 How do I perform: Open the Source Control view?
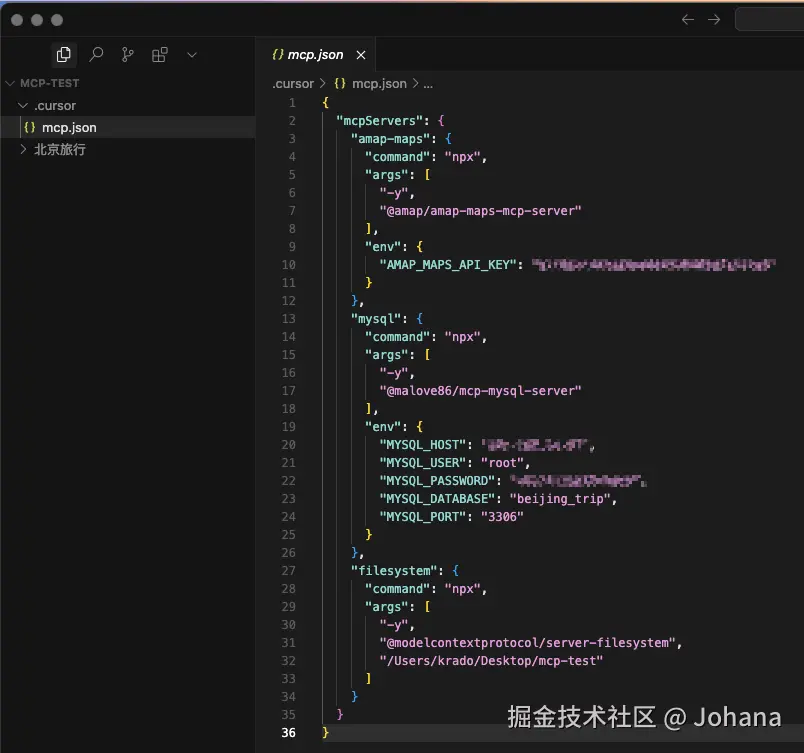click(127, 54)
